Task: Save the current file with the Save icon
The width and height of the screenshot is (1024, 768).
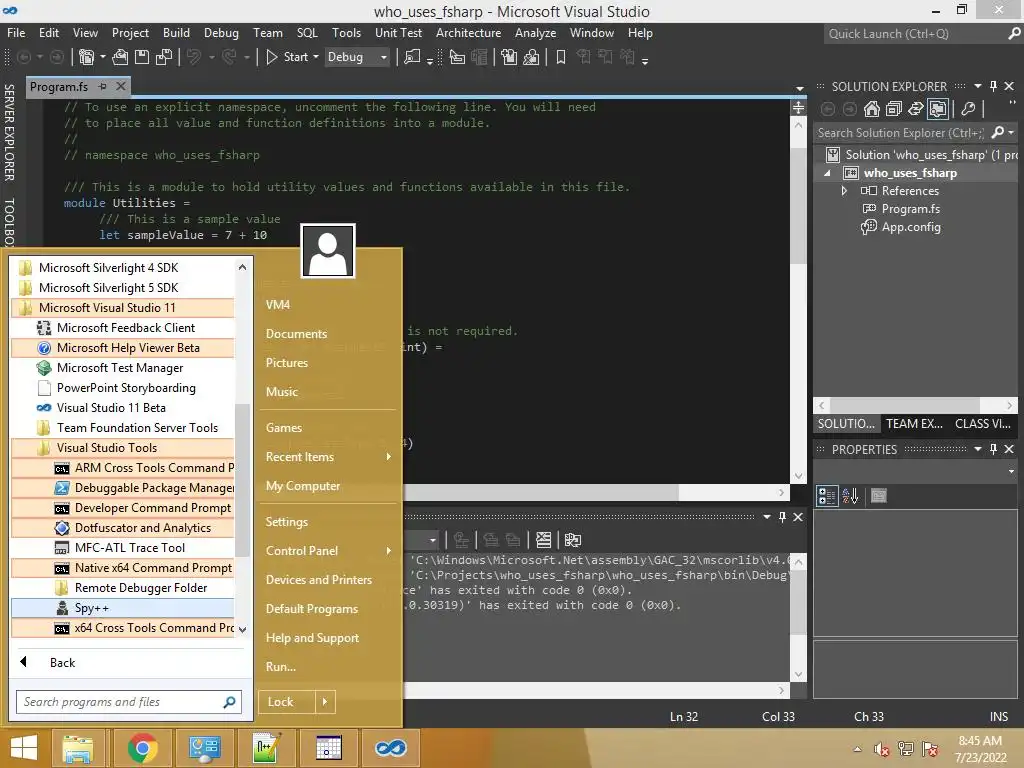Action: click(x=142, y=57)
